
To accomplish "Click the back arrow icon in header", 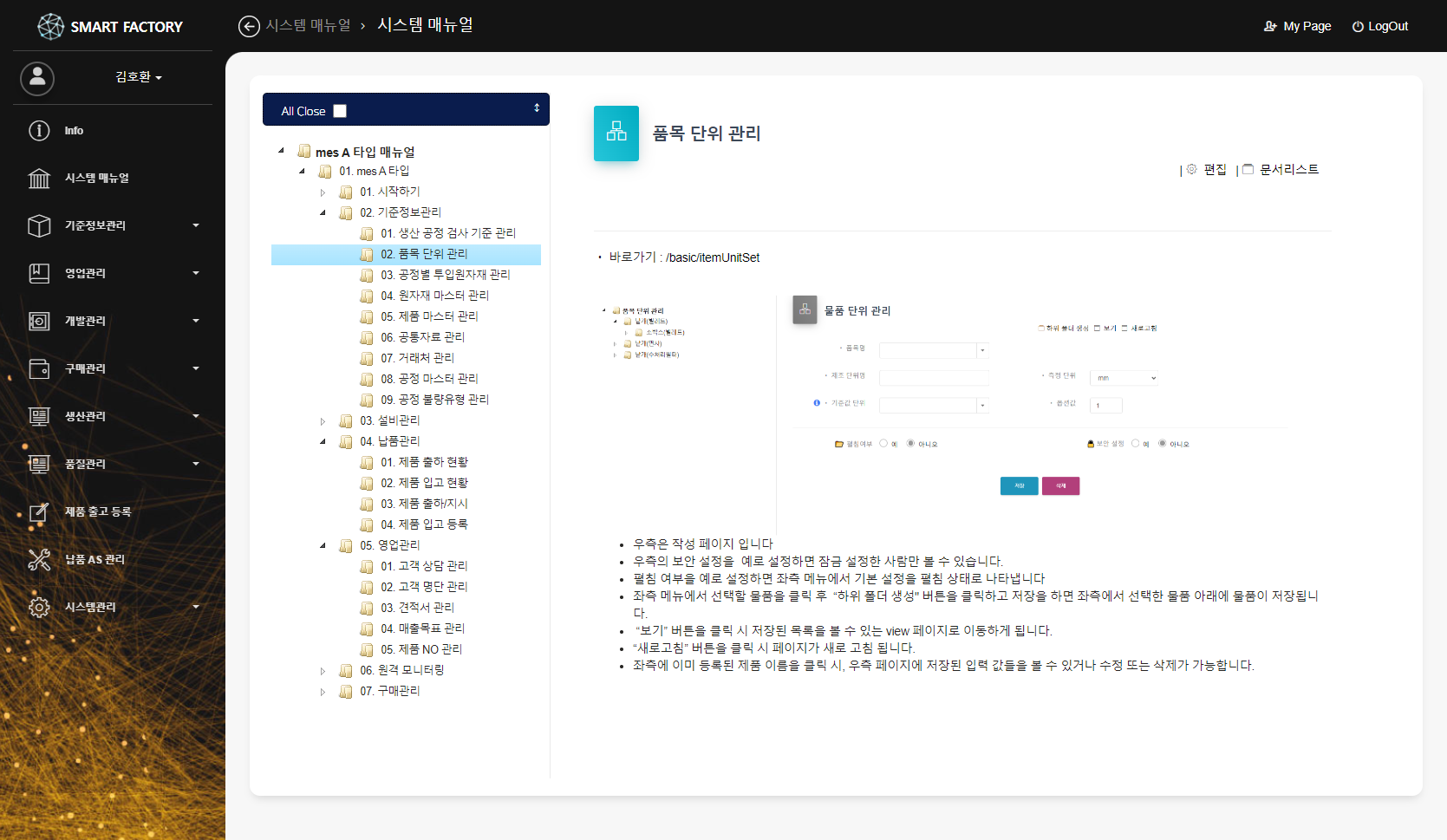I will tap(249, 27).
